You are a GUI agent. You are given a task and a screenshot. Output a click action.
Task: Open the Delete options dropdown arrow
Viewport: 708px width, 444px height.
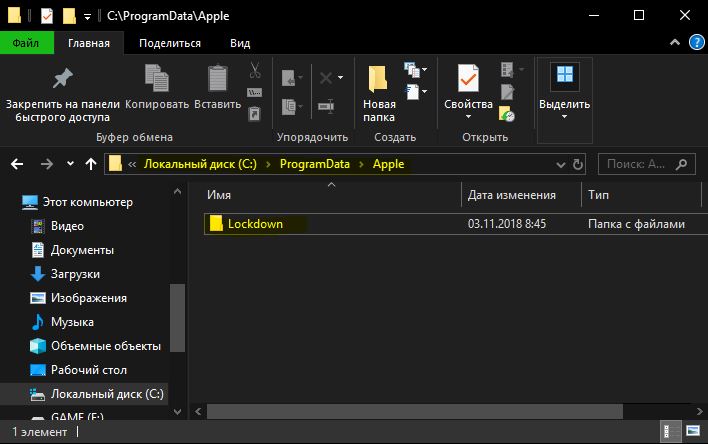340,78
